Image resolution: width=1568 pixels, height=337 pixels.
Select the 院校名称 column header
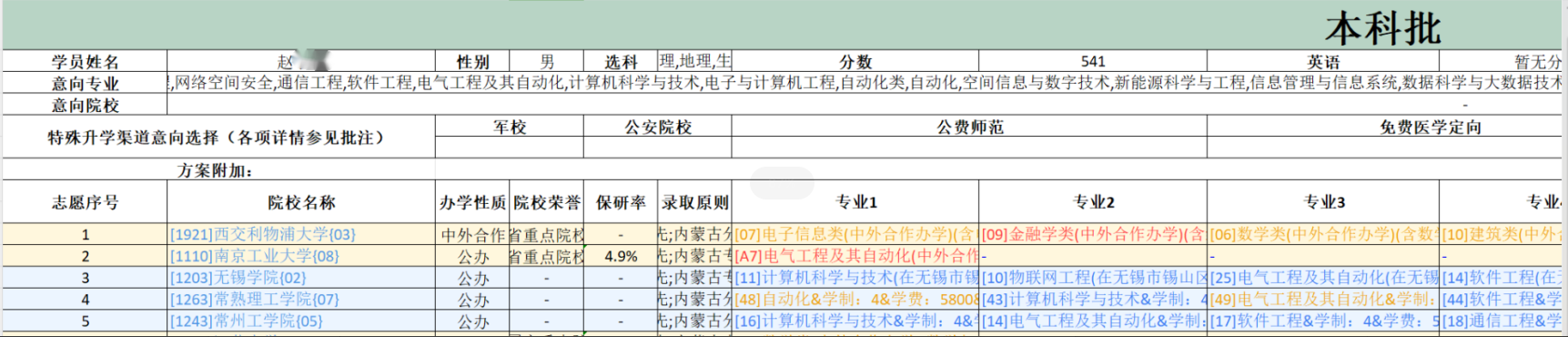(301, 202)
